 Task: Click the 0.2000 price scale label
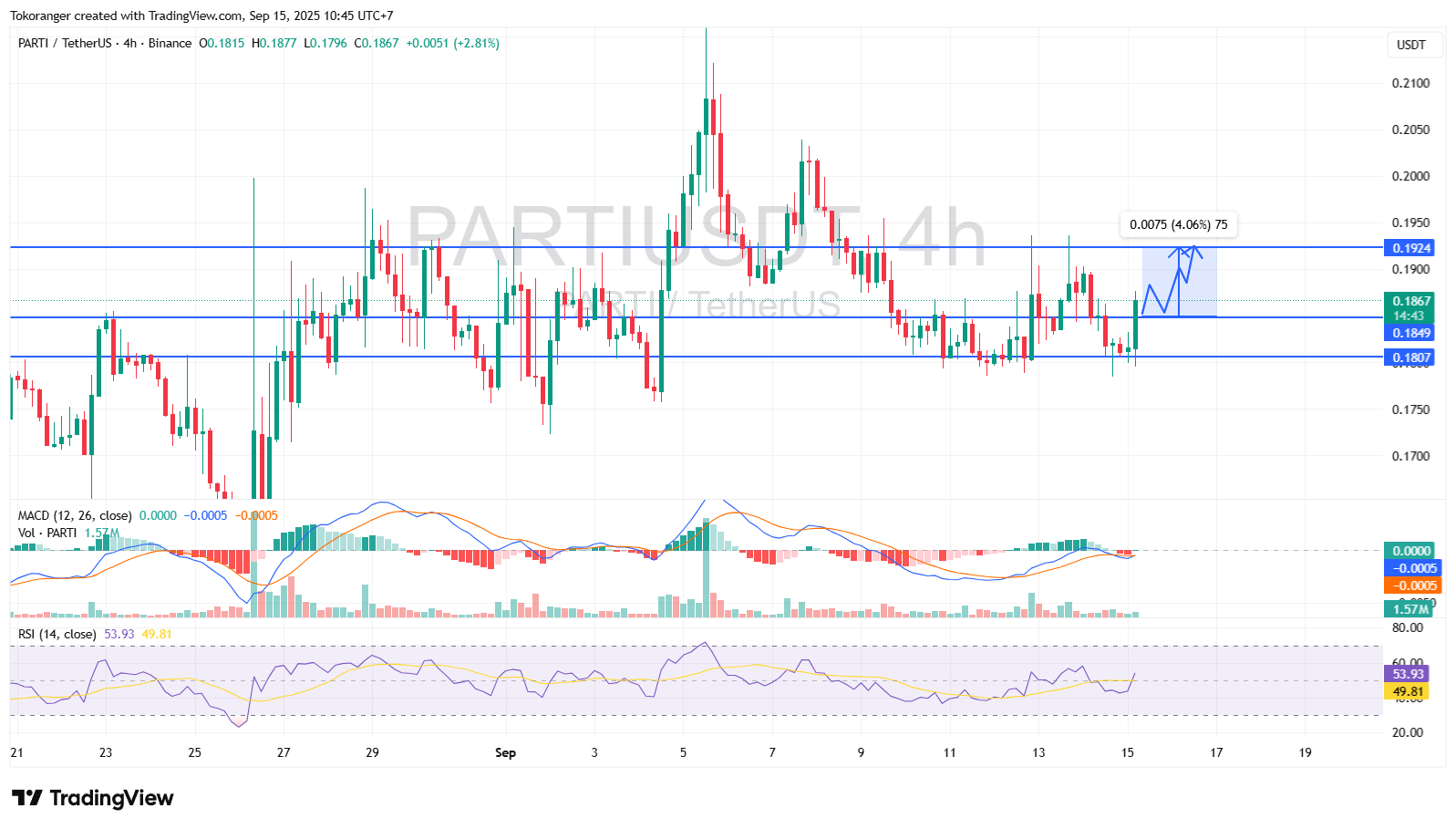[x=1410, y=176]
